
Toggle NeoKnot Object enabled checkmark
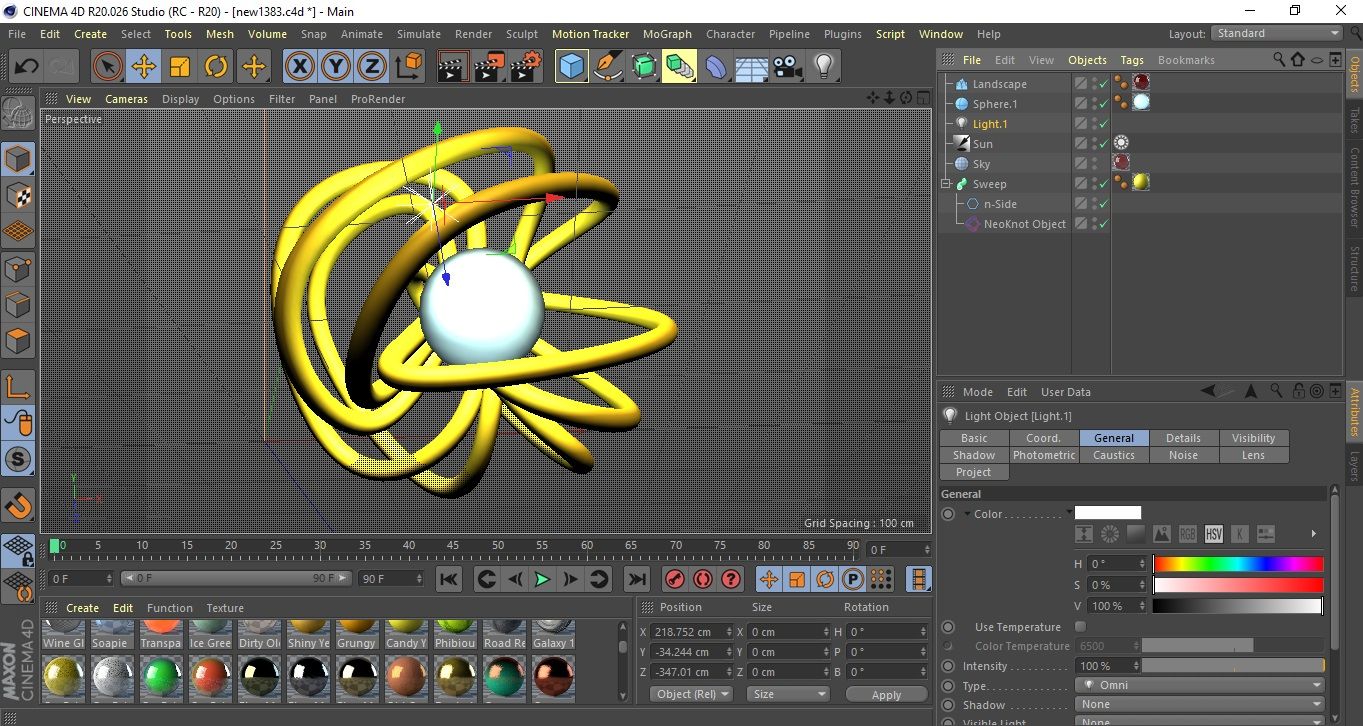point(1103,224)
